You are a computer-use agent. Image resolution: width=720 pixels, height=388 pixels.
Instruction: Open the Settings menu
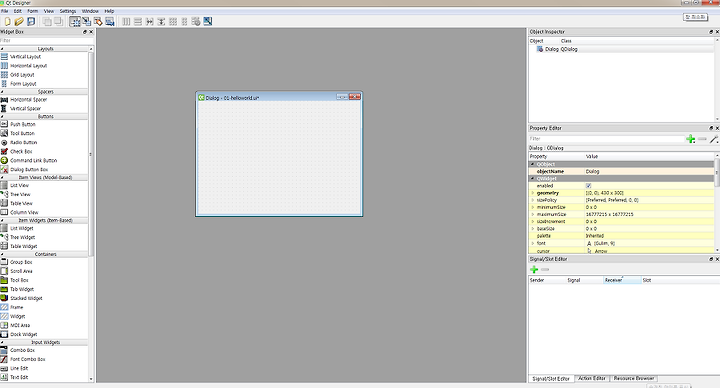tap(68, 11)
